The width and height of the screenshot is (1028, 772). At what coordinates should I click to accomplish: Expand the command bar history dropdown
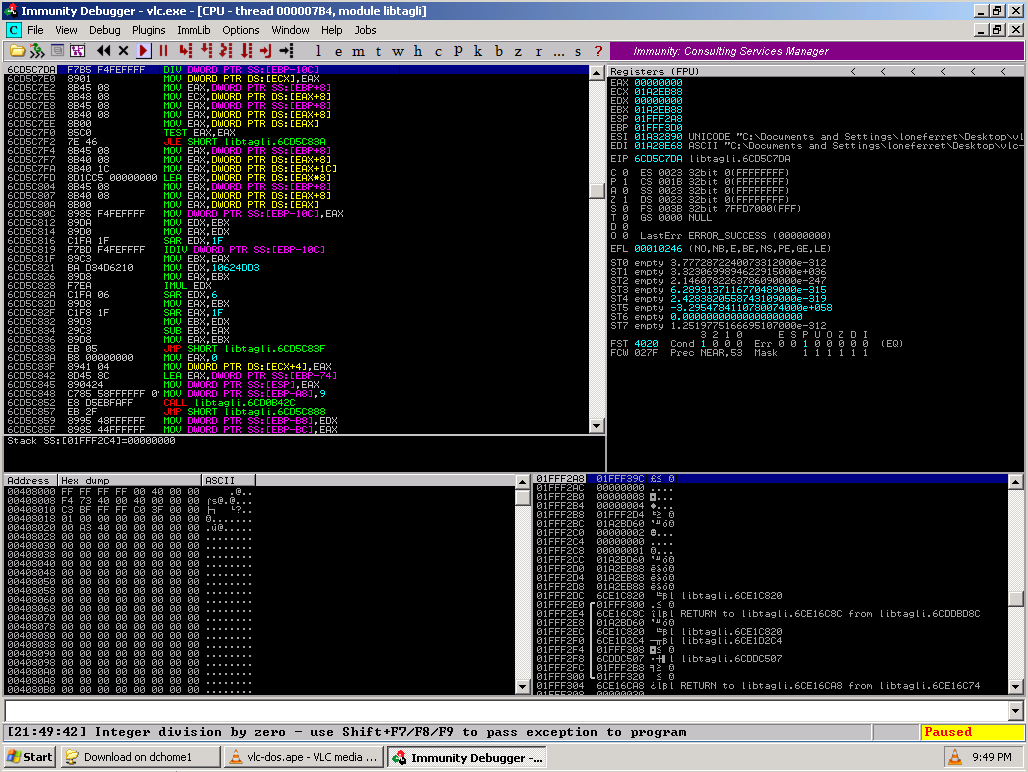pos(1016,710)
